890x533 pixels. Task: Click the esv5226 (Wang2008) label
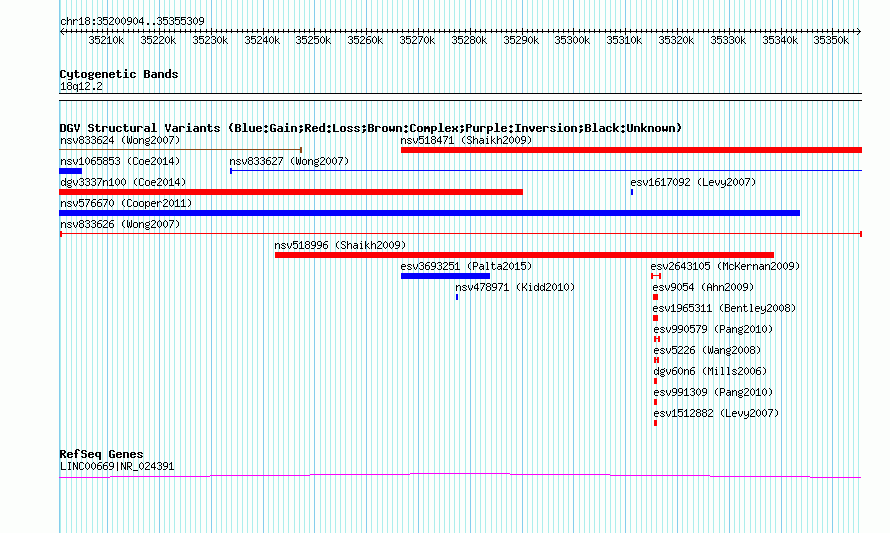click(707, 350)
